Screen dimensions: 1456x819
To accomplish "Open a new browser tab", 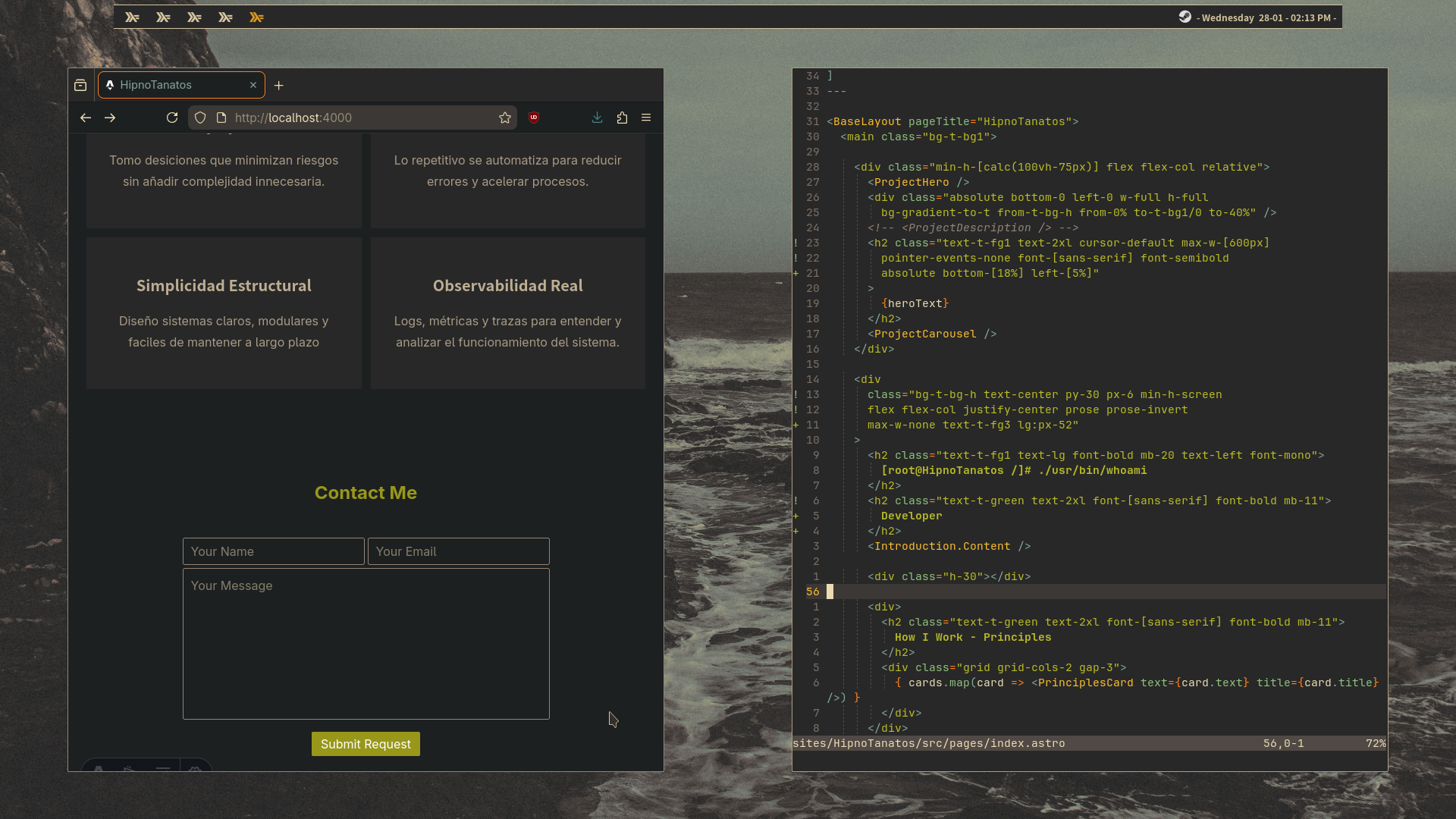I will pyautogui.click(x=279, y=85).
